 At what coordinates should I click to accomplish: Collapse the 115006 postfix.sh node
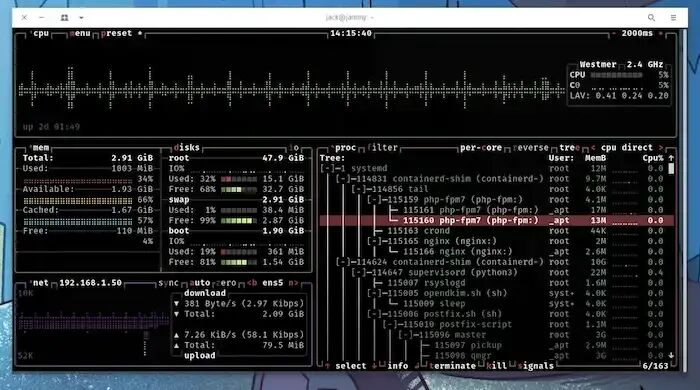pyautogui.click(x=374, y=314)
